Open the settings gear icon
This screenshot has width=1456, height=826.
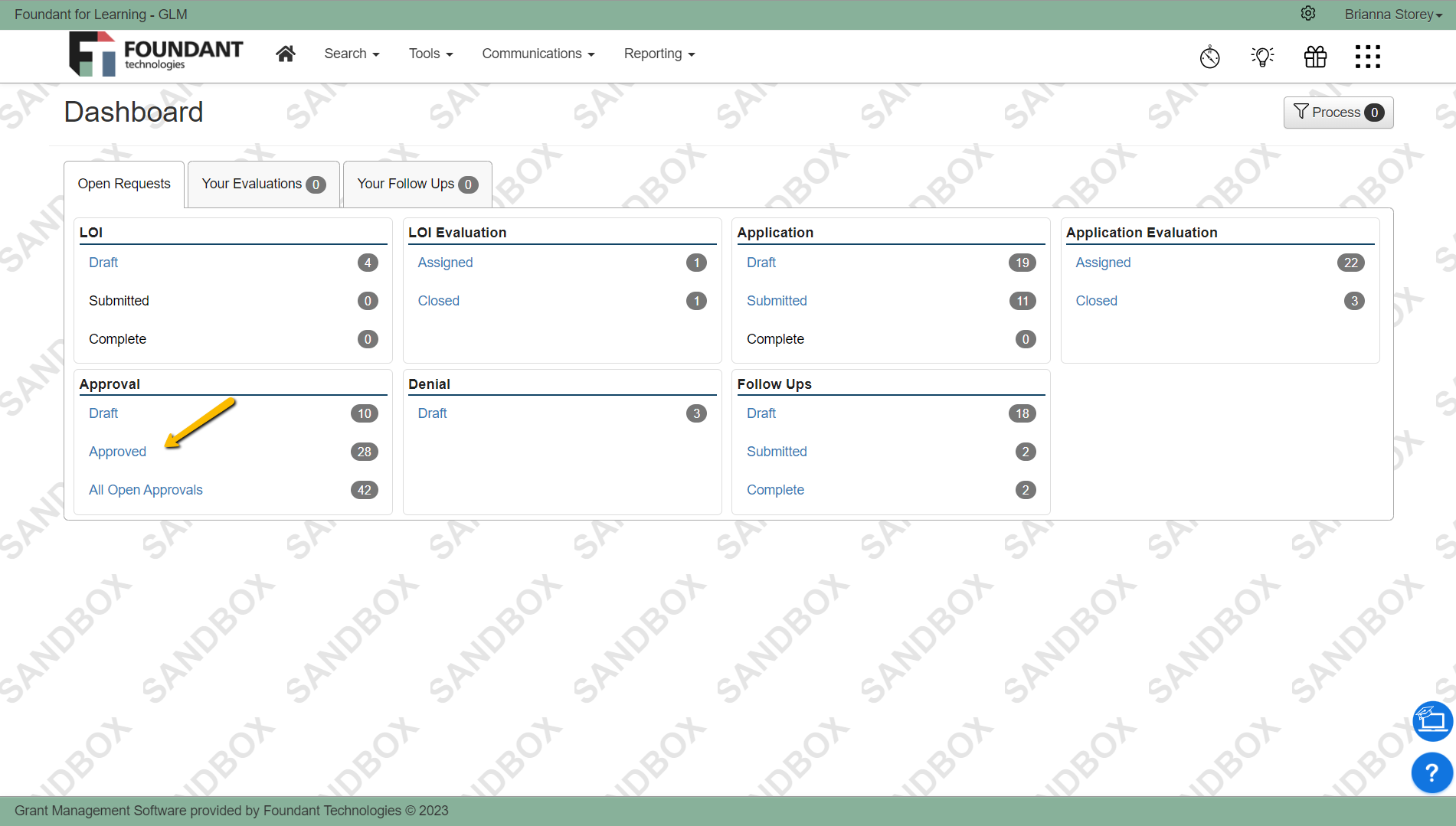pyautogui.click(x=1307, y=14)
